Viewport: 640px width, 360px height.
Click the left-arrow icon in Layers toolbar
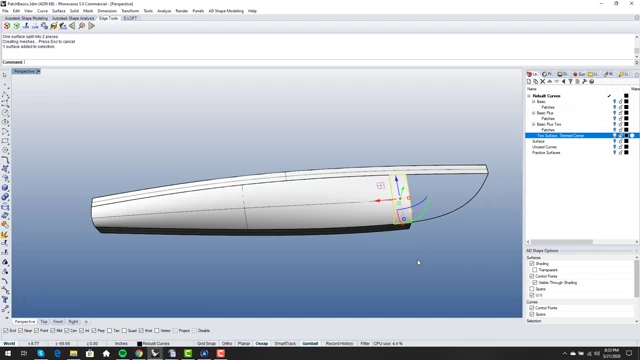click(563, 82)
